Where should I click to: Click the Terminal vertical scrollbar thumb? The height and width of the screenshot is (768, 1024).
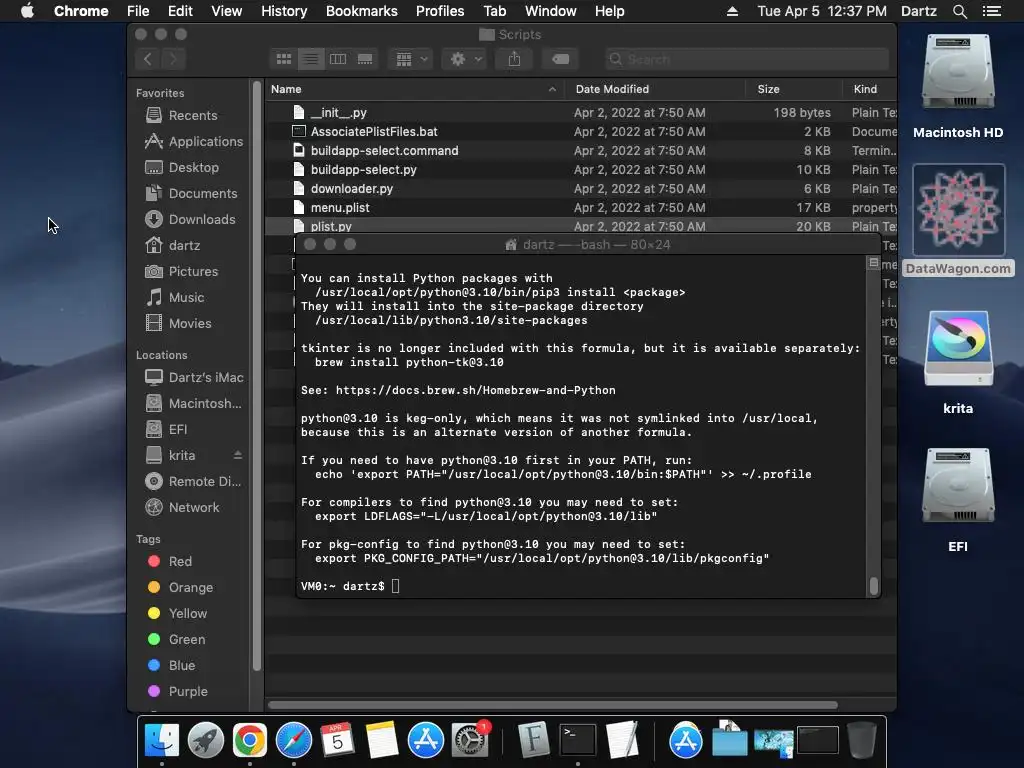click(873, 586)
